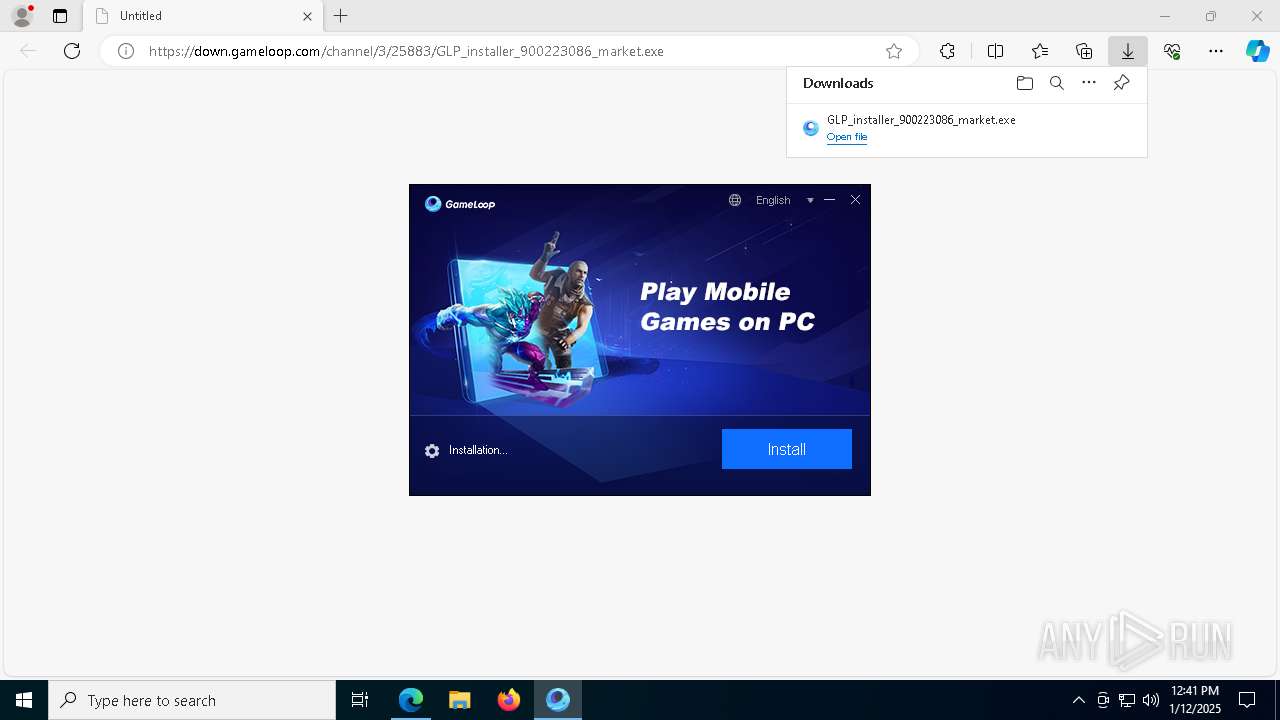This screenshot has height=720, width=1280.
Task: Show hidden system tray icons
Action: [1078, 700]
